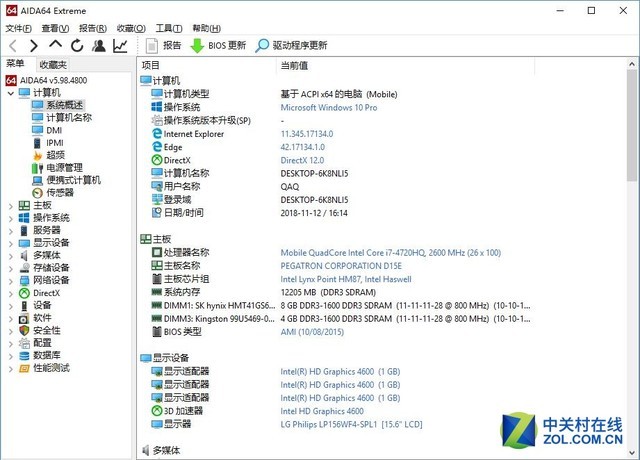640x460 pixels.
Task: Expand the 显示设备 tree node
Action: click(x=11, y=242)
